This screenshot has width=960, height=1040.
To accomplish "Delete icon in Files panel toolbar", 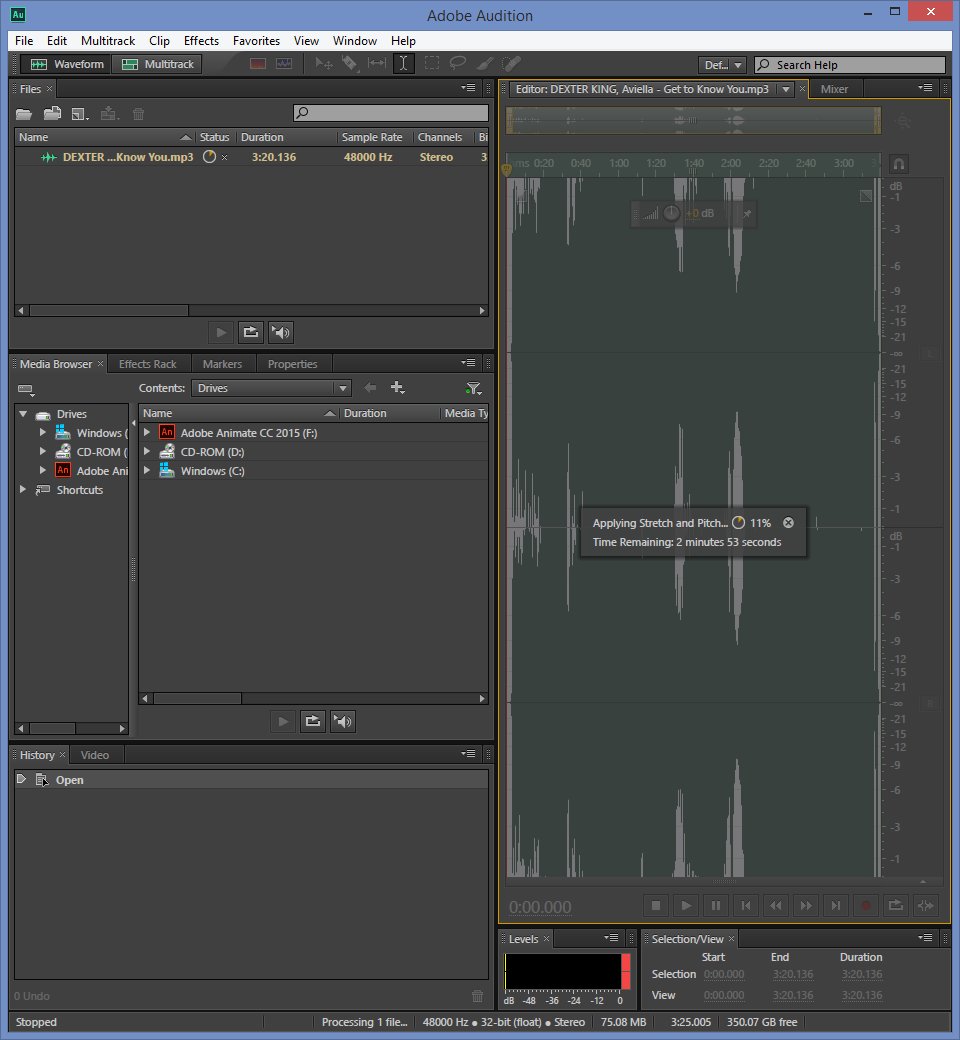I will pyautogui.click(x=138, y=114).
